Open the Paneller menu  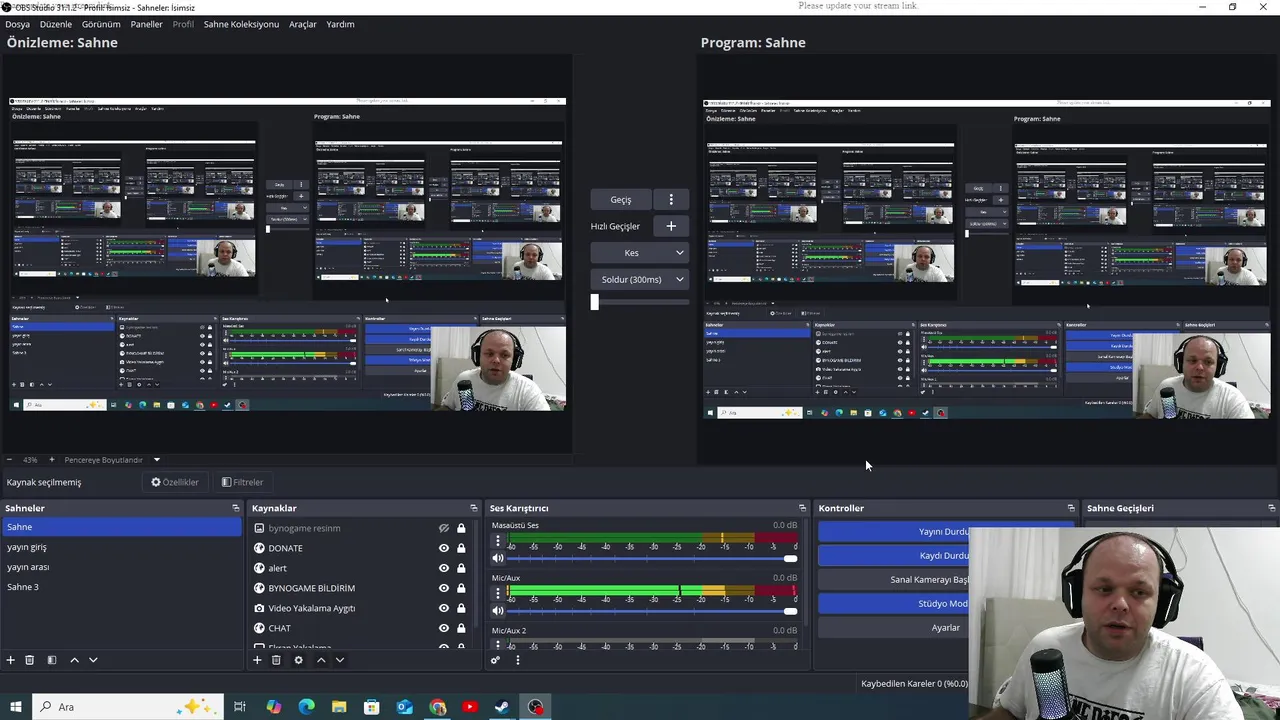[x=147, y=24]
